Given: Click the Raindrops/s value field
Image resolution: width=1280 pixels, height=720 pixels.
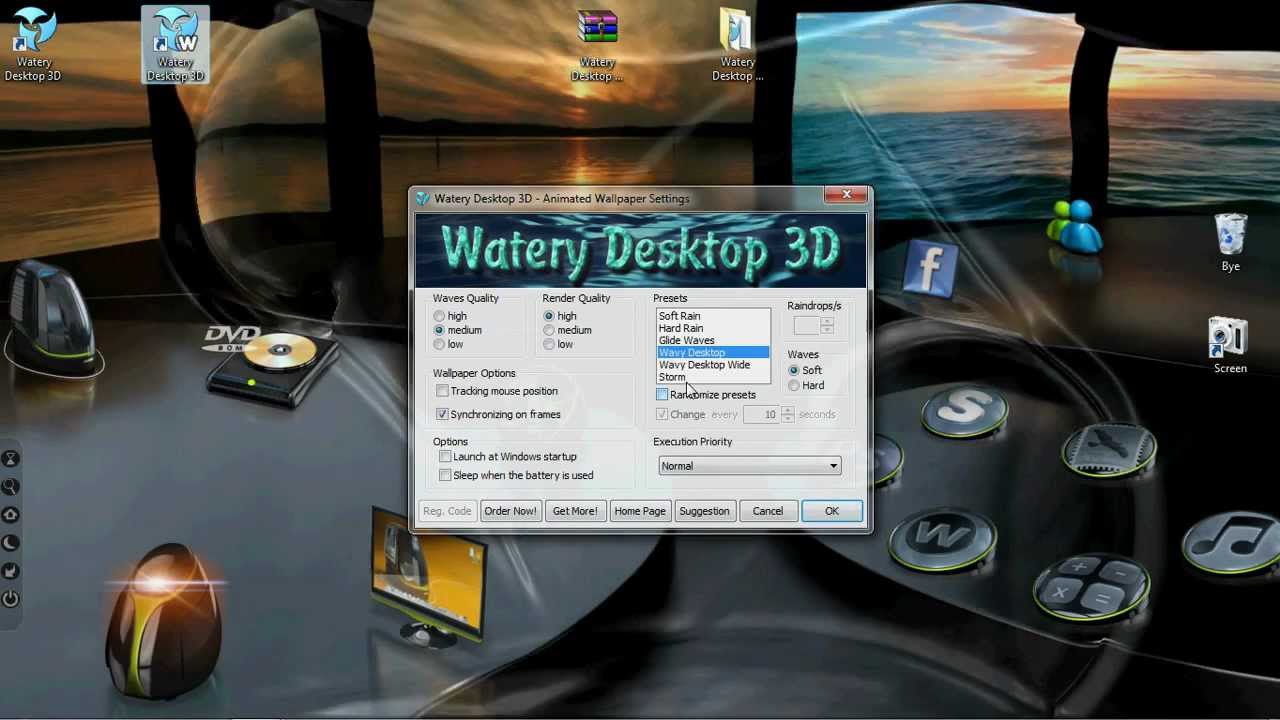Looking at the screenshot, I should (807, 325).
